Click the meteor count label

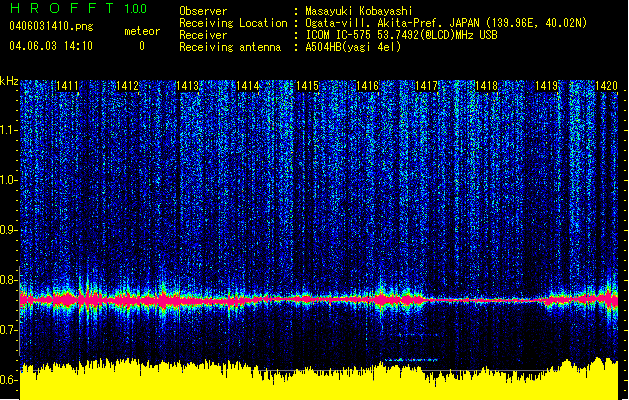pos(142,31)
